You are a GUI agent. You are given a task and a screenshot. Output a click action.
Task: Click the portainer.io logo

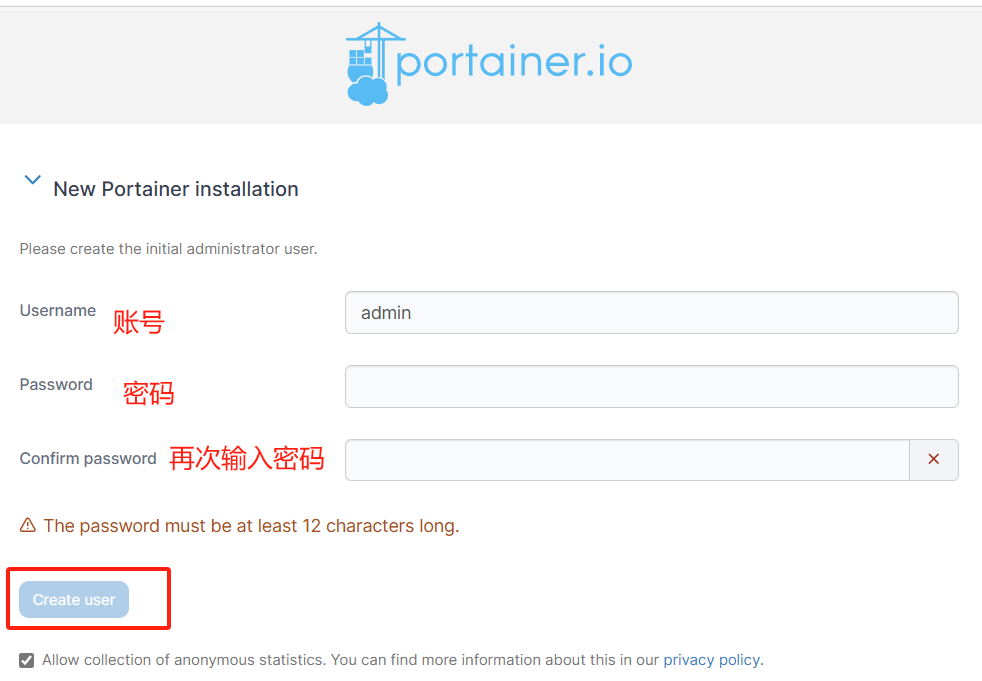click(x=489, y=64)
